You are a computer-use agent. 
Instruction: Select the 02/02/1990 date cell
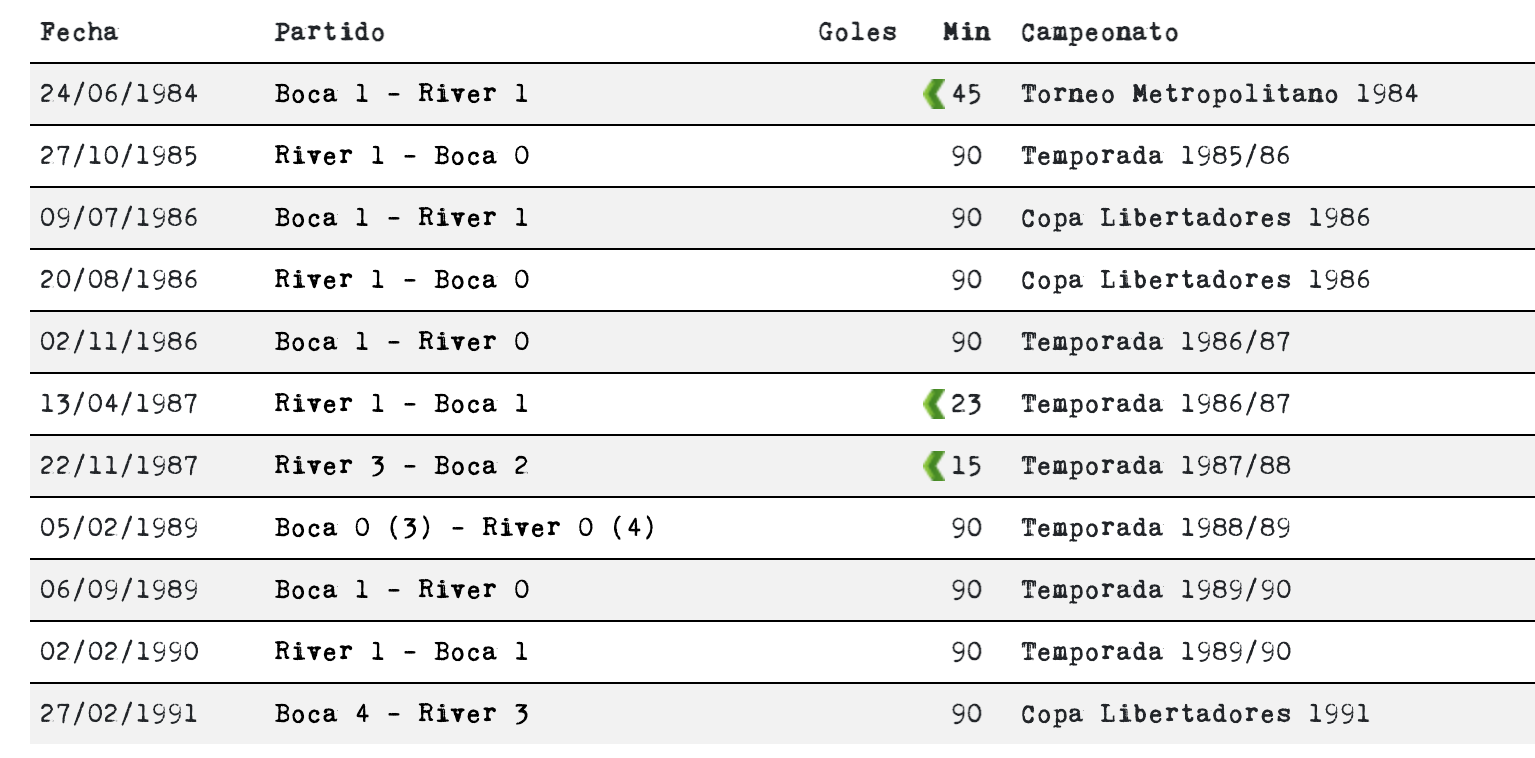pos(119,652)
